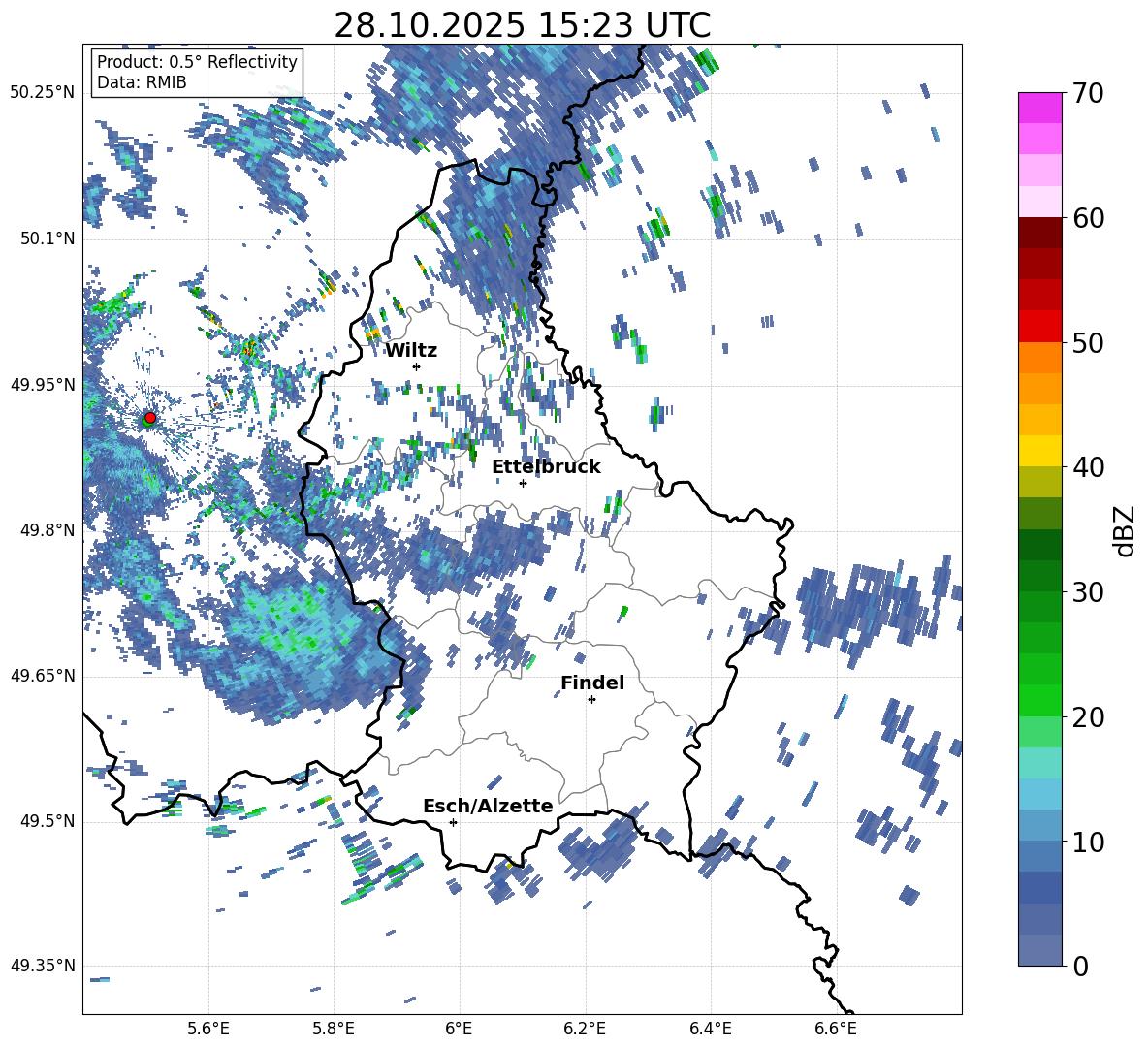Click the Ettelbruck city label
Viewport: 1148px width, 1048px height.
(x=546, y=467)
